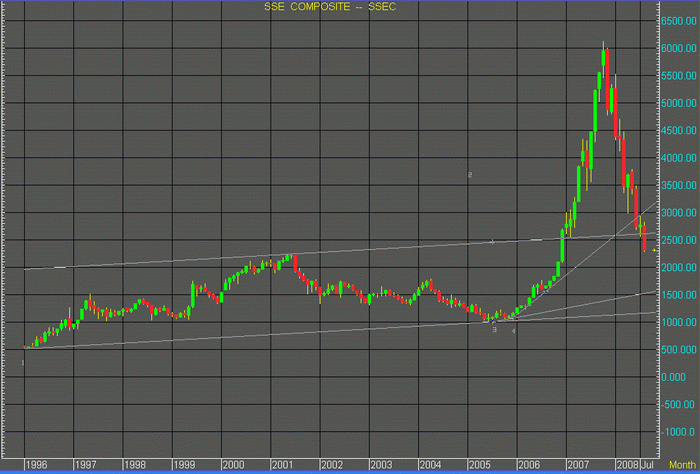Image resolution: width=700 pixels, height=474 pixels.
Task: Click the 5500.00 price axis label
Action: click(679, 76)
